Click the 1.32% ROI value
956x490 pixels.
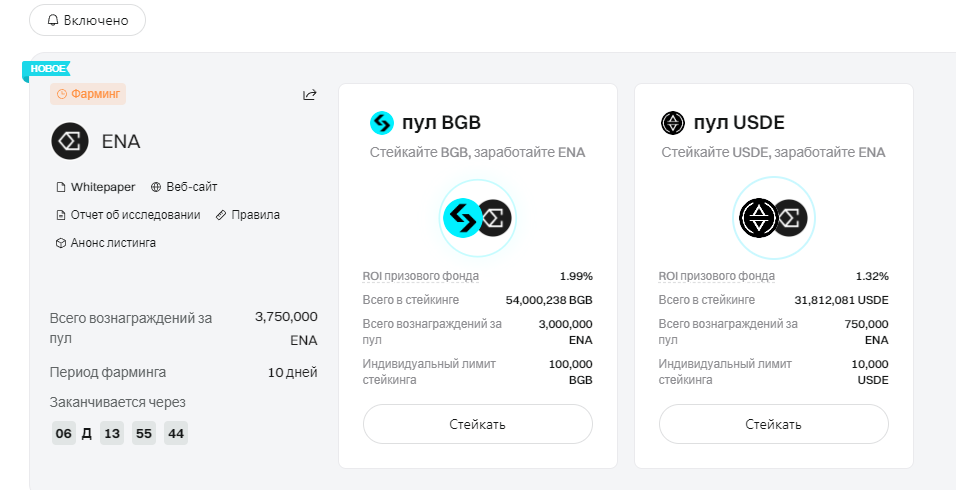click(872, 276)
